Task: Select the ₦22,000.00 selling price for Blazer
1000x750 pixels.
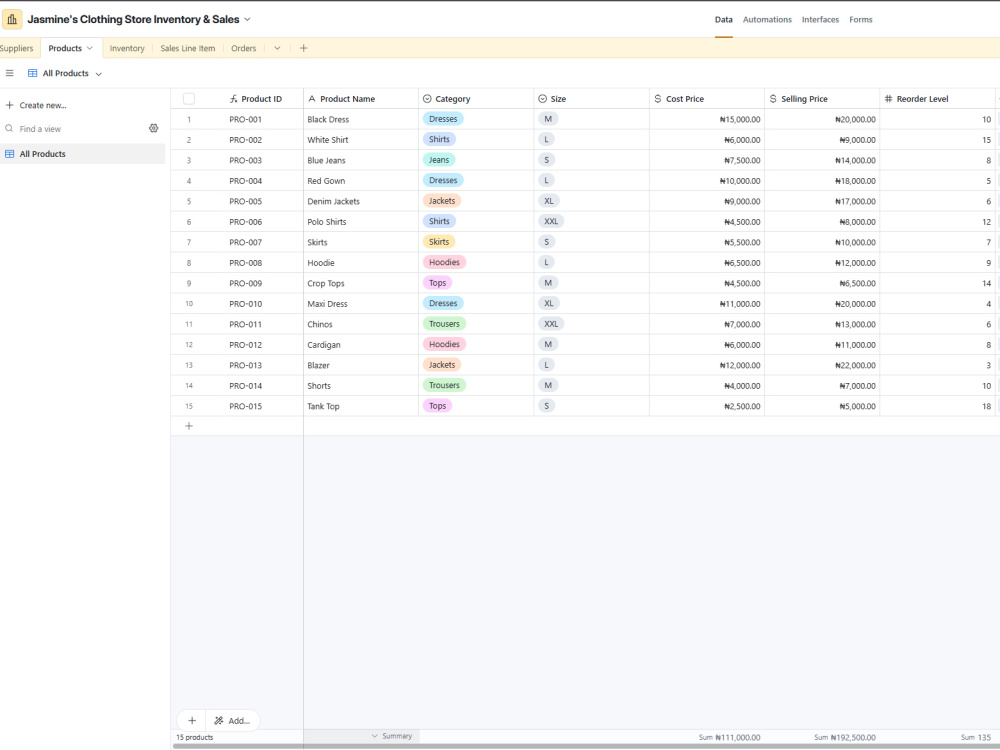Action: tap(822, 365)
